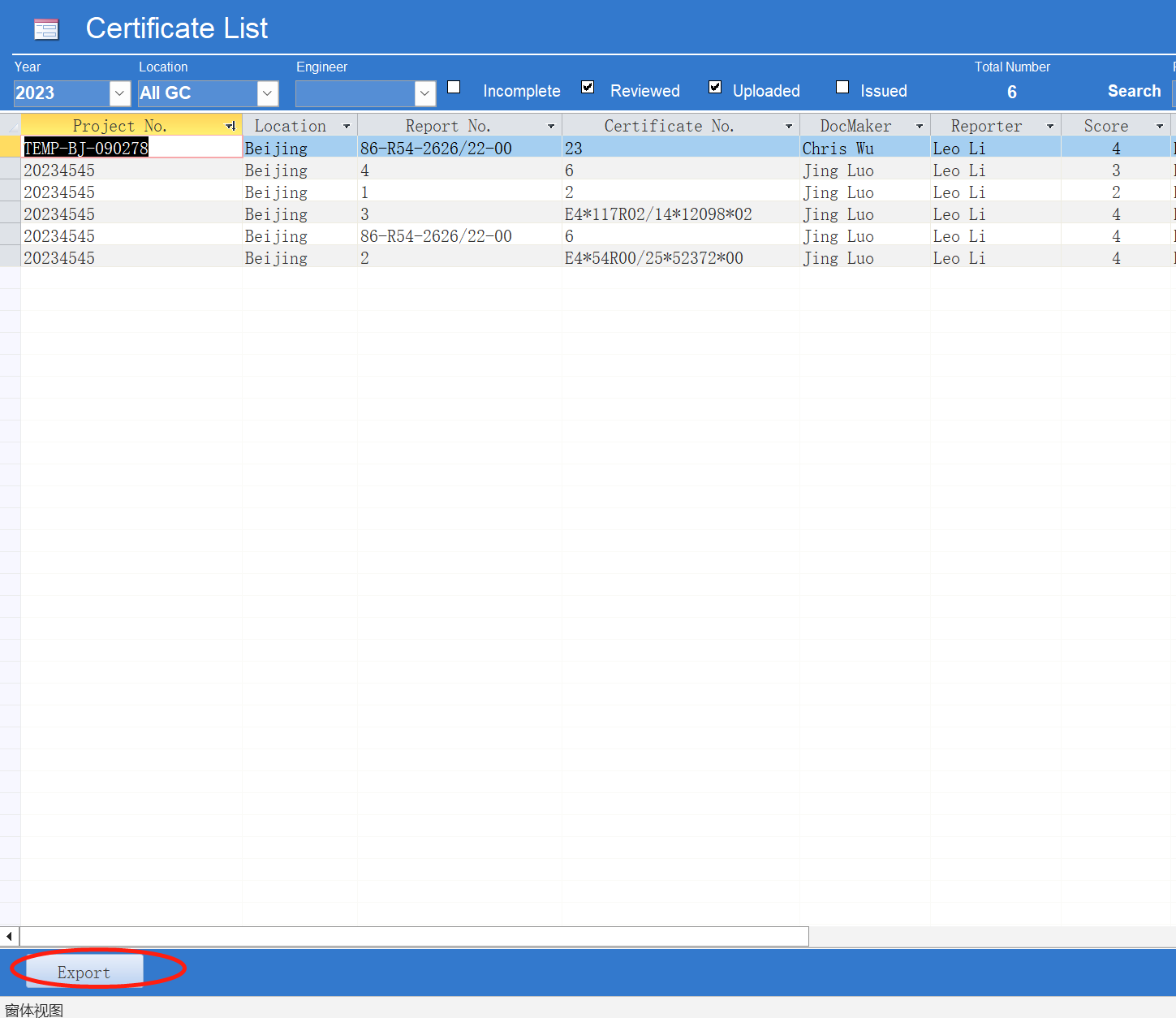Click the Export button
1176x1018 pixels.
(84, 972)
